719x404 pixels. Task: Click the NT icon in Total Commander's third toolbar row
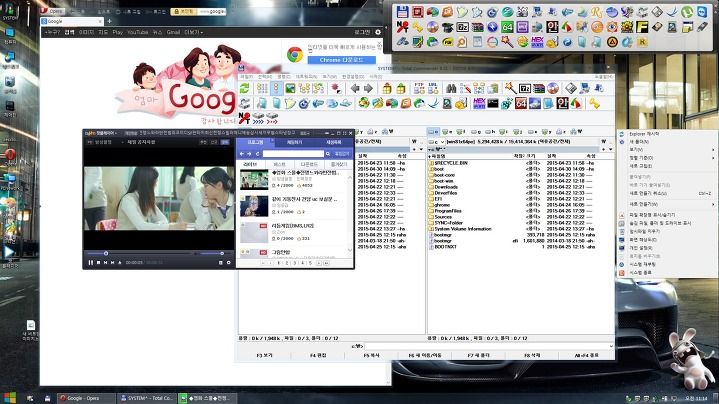point(244,118)
